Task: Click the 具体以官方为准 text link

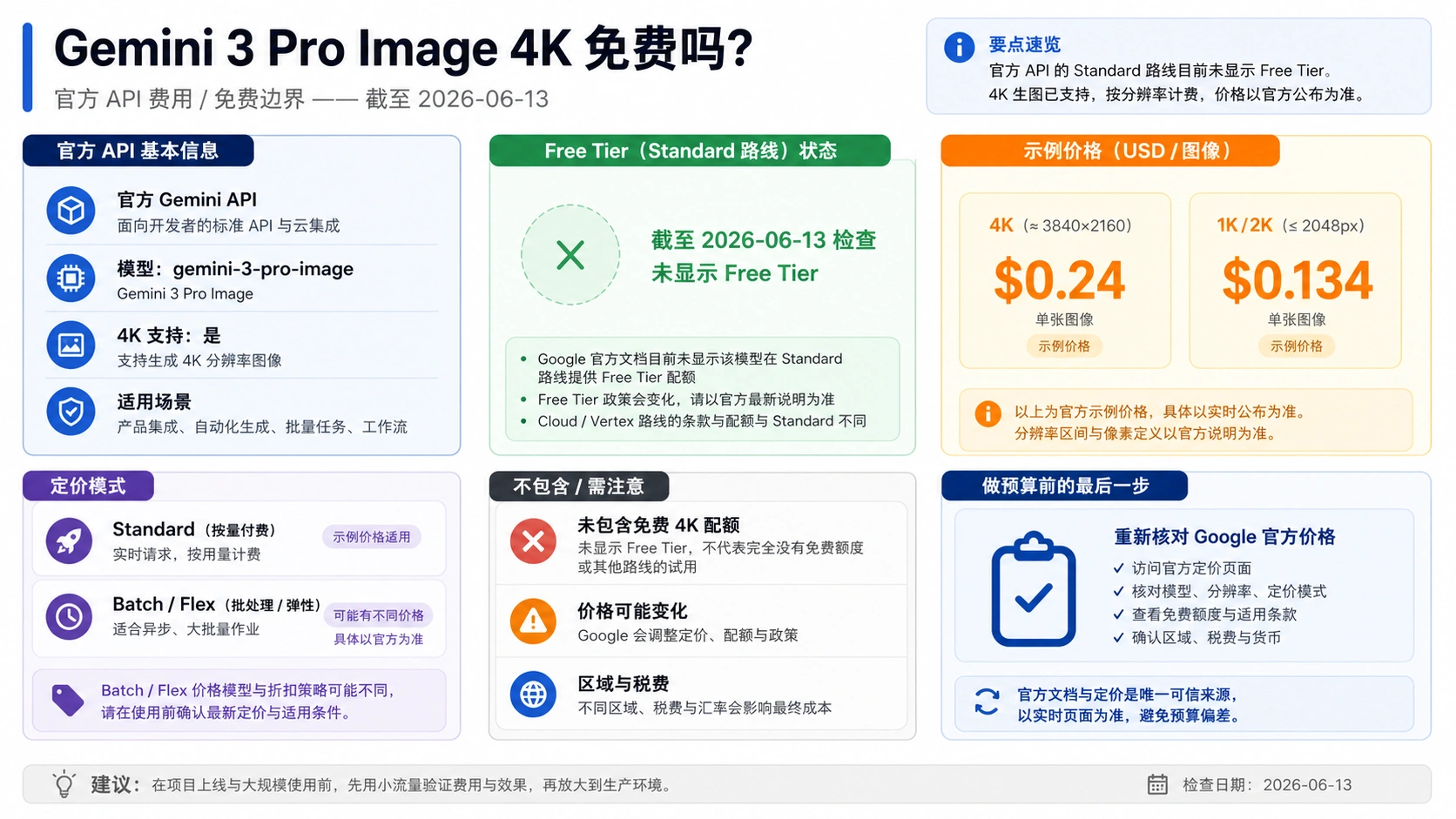Action: tap(379, 639)
